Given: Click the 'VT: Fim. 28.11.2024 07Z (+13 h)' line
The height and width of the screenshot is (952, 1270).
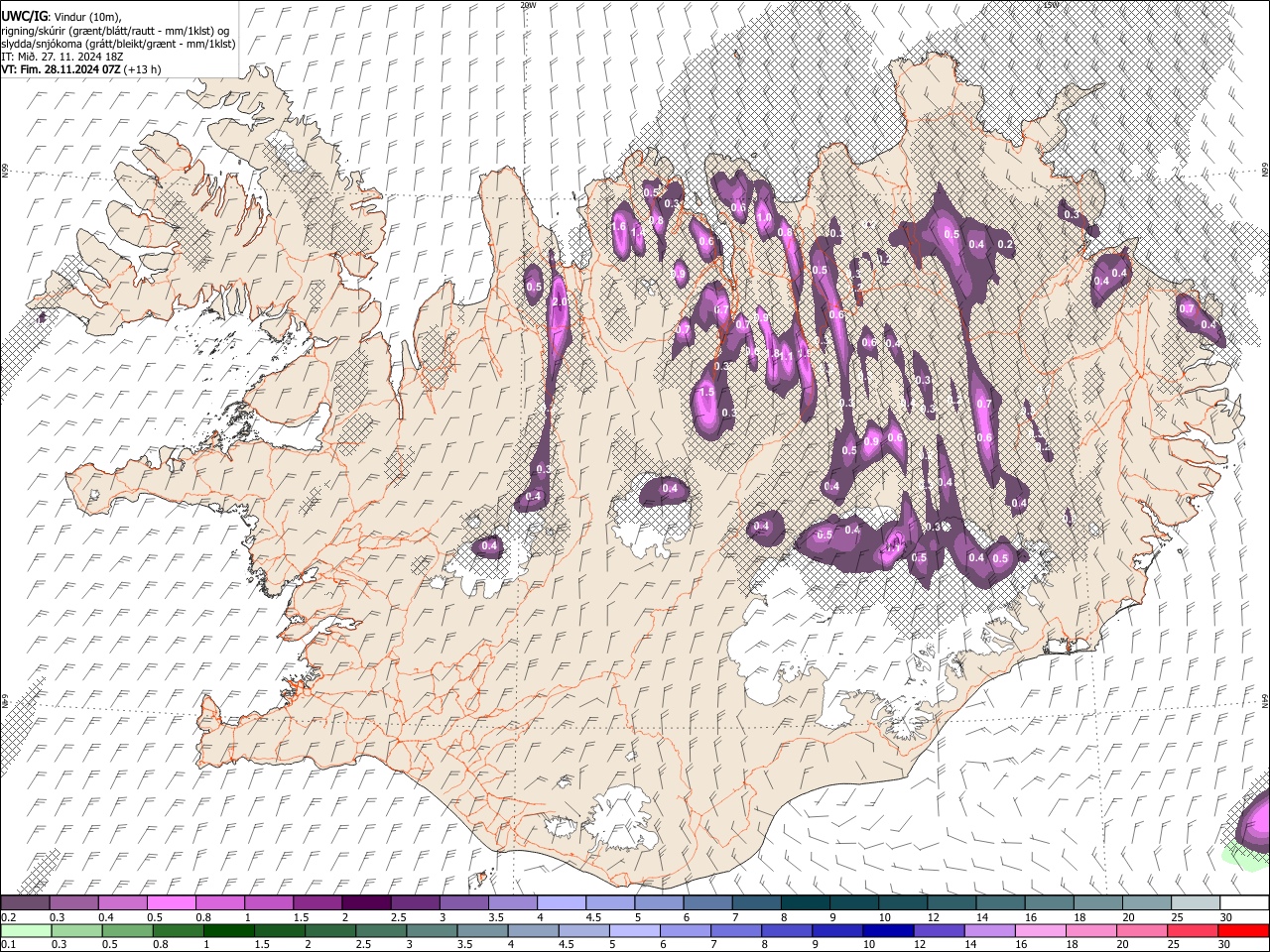Looking at the screenshot, I should (x=81, y=69).
